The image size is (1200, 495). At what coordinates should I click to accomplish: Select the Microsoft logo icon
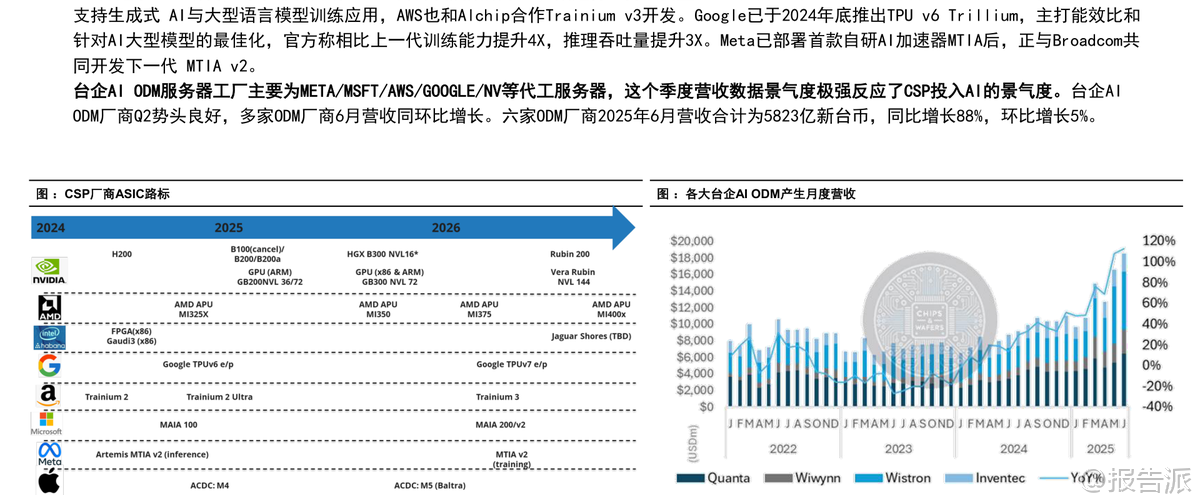pos(49,424)
